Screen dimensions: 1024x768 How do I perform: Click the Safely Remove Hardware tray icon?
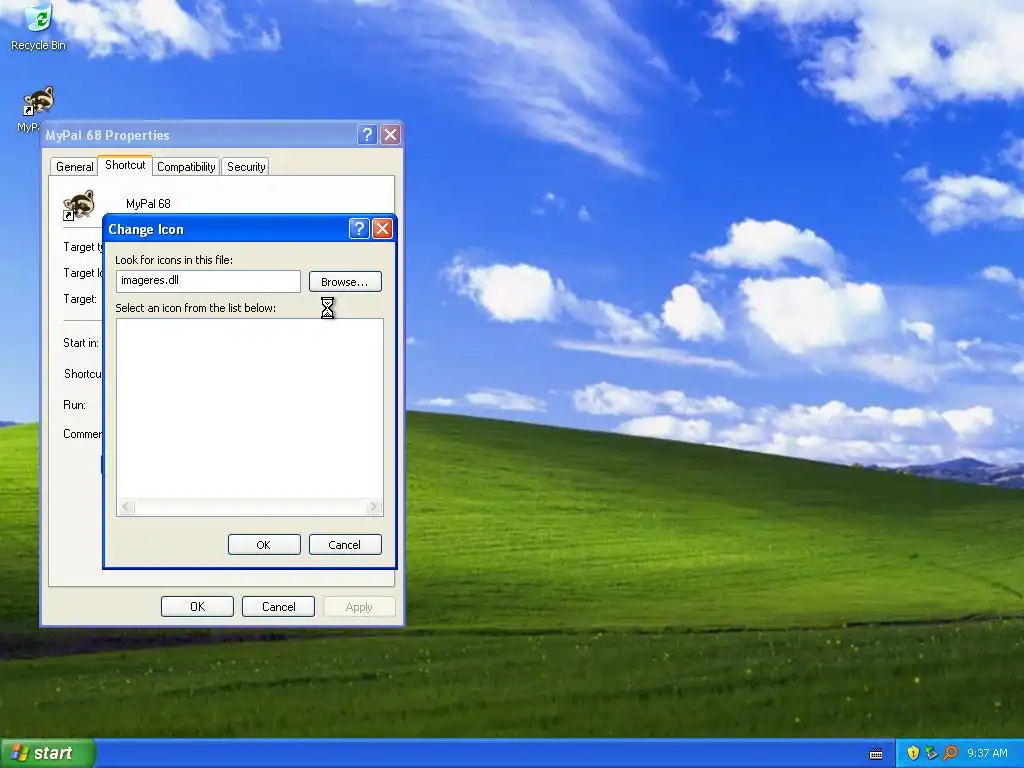tap(931, 753)
